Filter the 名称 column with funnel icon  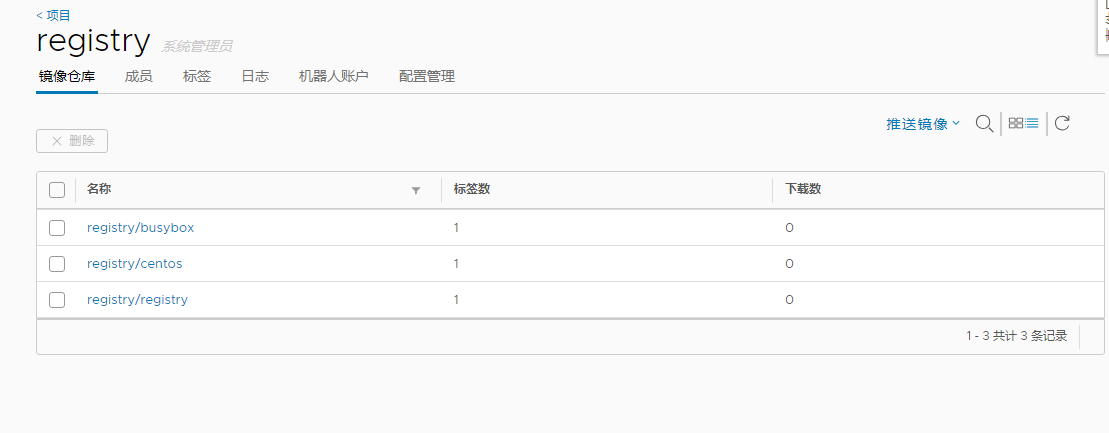(x=416, y=190)
